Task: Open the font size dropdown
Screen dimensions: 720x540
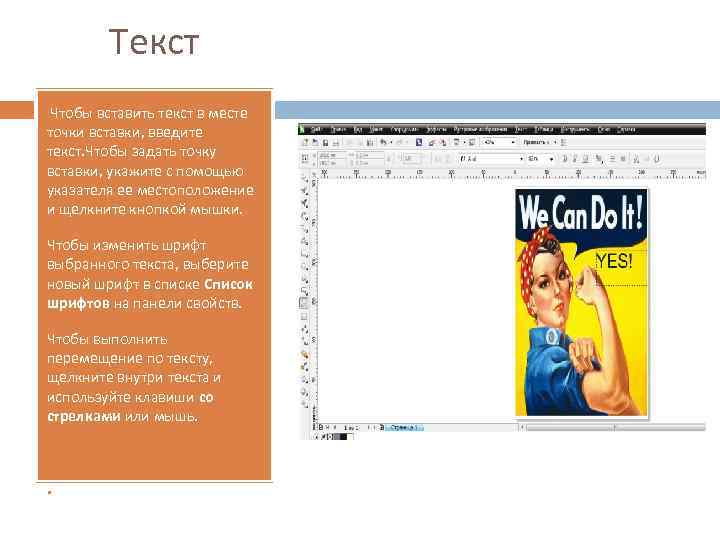Action: pos(551,159)
